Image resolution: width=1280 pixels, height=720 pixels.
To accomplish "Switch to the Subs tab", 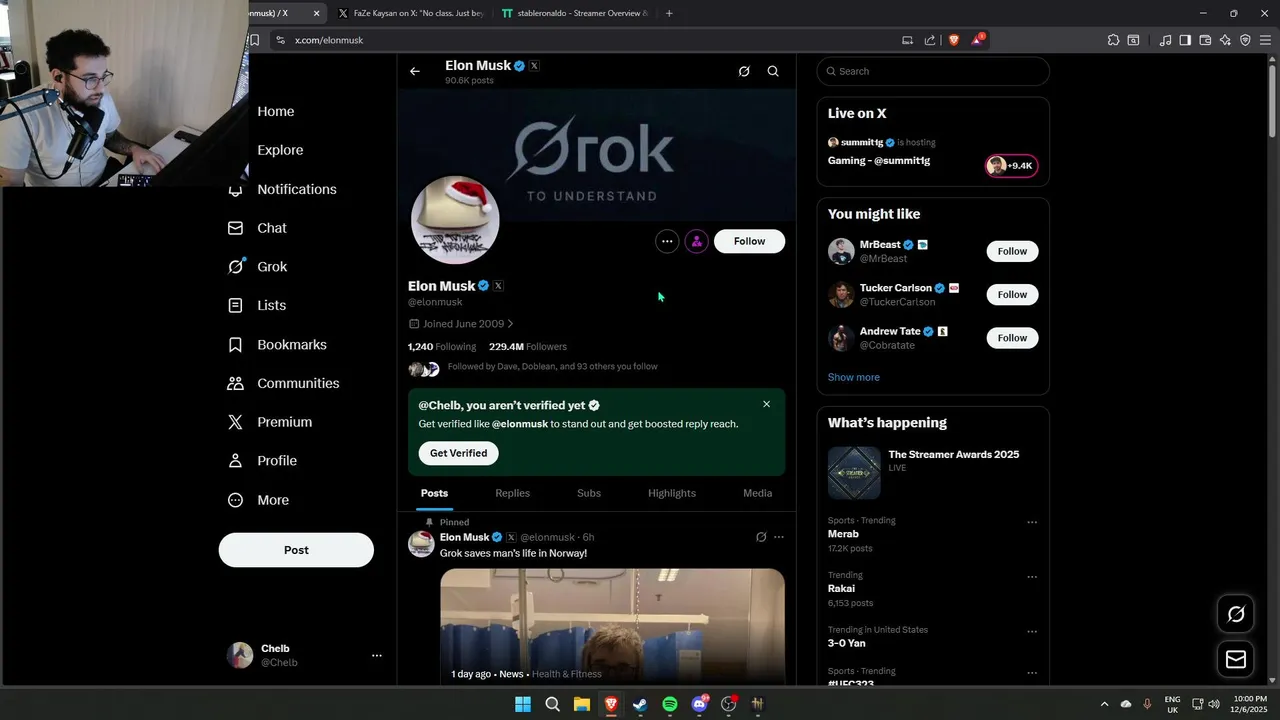I will pyautogui.click(x=589, y=493).
